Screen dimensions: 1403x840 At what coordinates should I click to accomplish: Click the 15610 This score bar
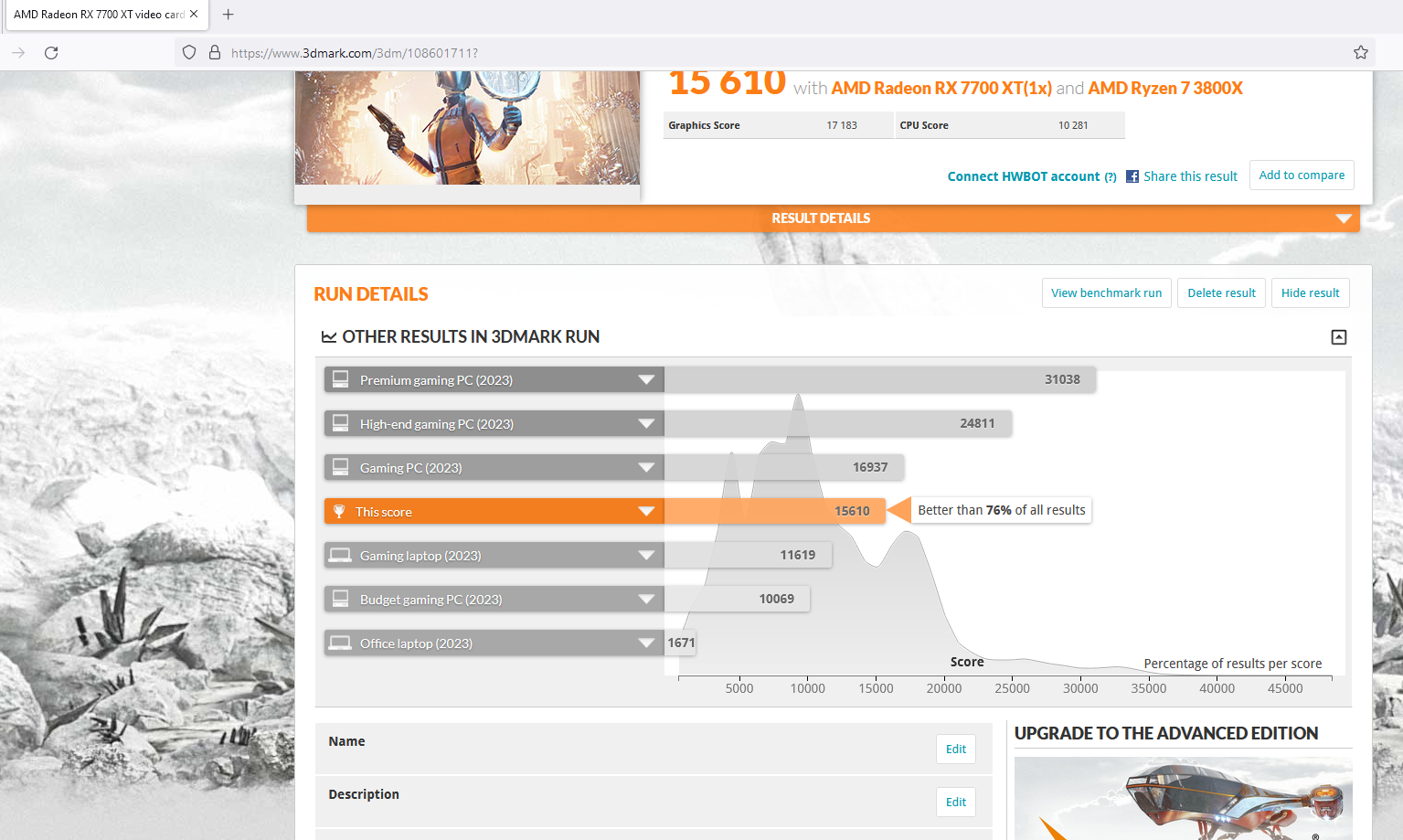(775, 511)
